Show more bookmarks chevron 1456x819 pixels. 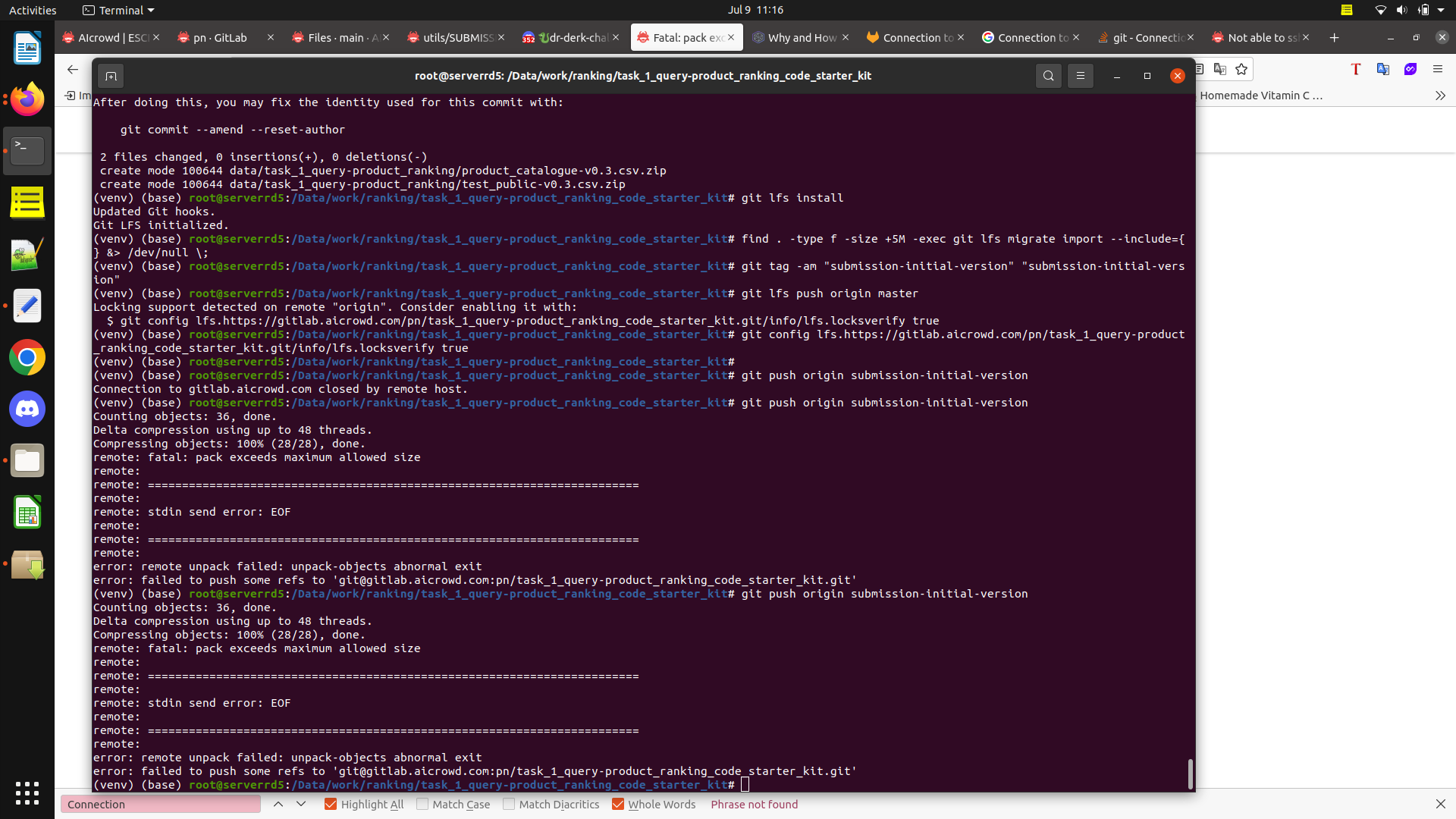(x=1440, y=96)
